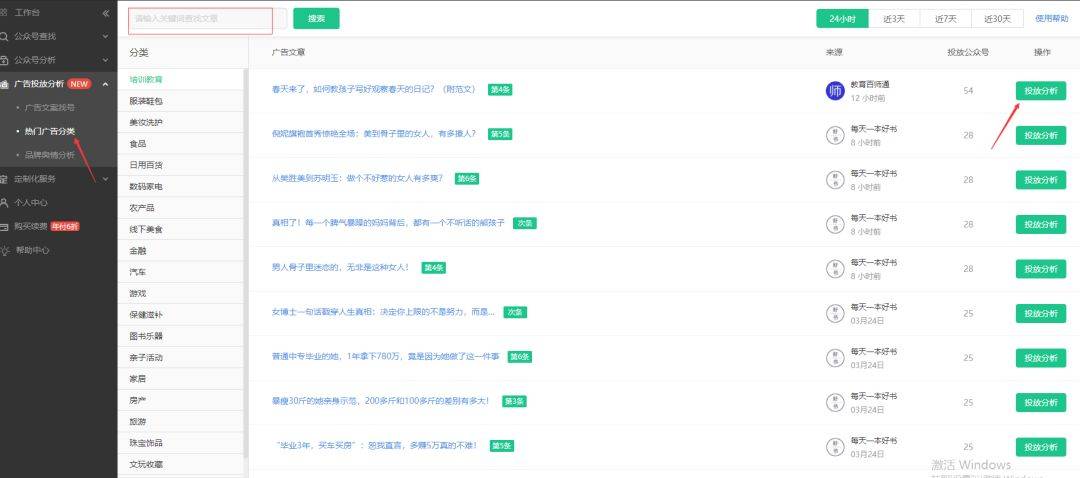Open 个人中心 via its person icon

pos(4,202)
